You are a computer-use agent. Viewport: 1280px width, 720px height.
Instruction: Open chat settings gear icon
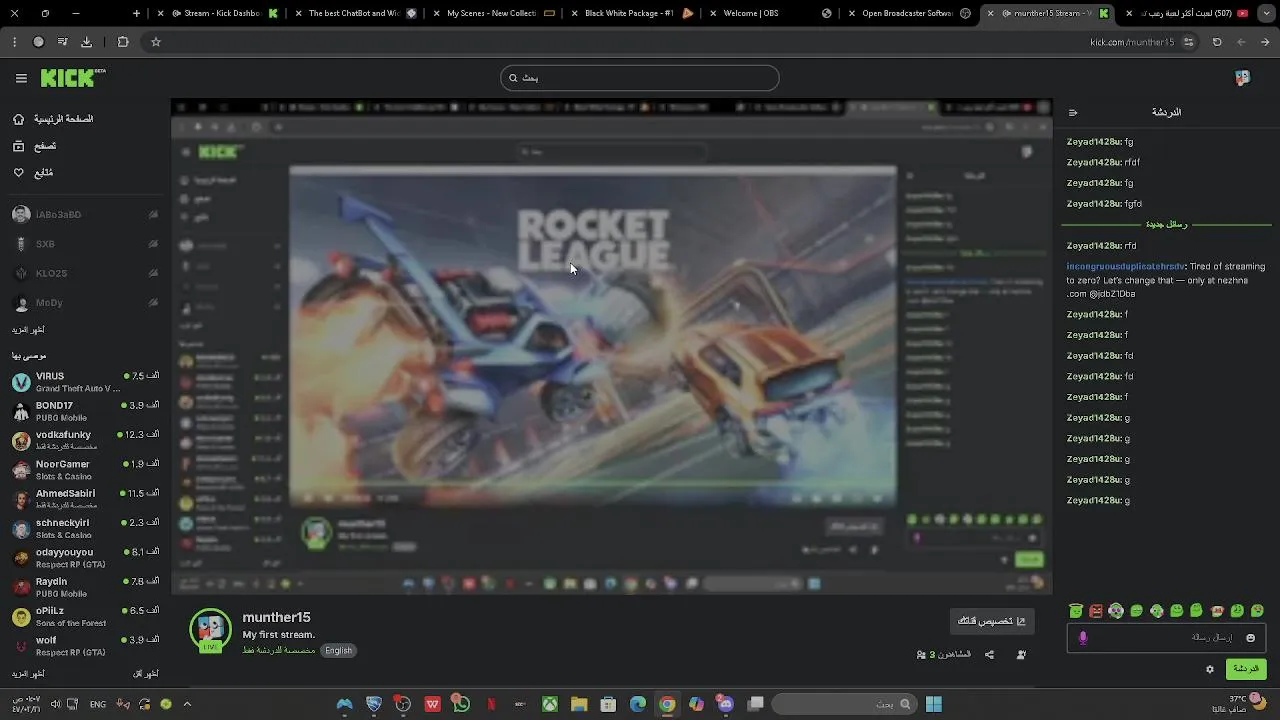click(1209, 669)
